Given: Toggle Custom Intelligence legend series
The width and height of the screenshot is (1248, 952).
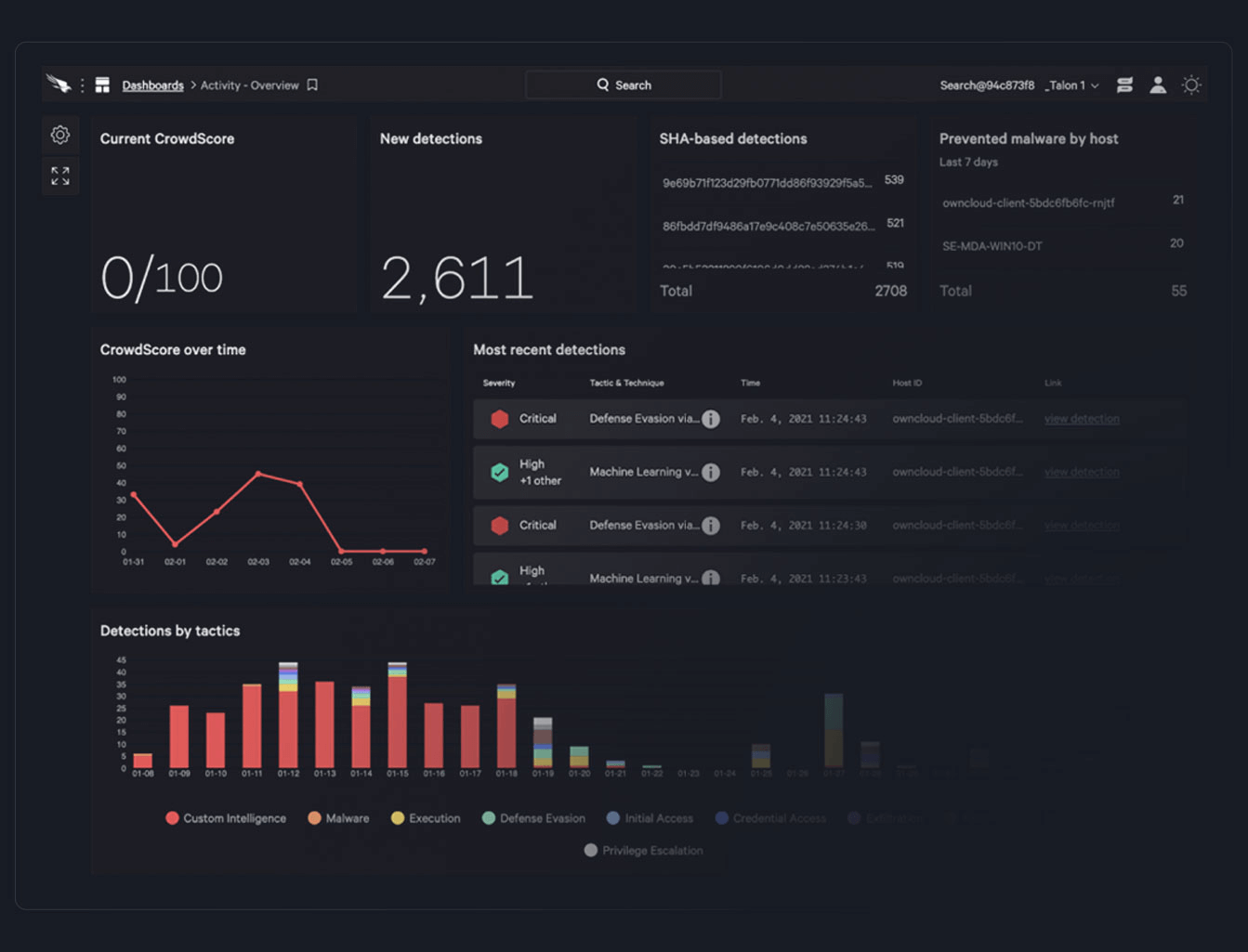Looking at the screenshot, I should point(226,818).
